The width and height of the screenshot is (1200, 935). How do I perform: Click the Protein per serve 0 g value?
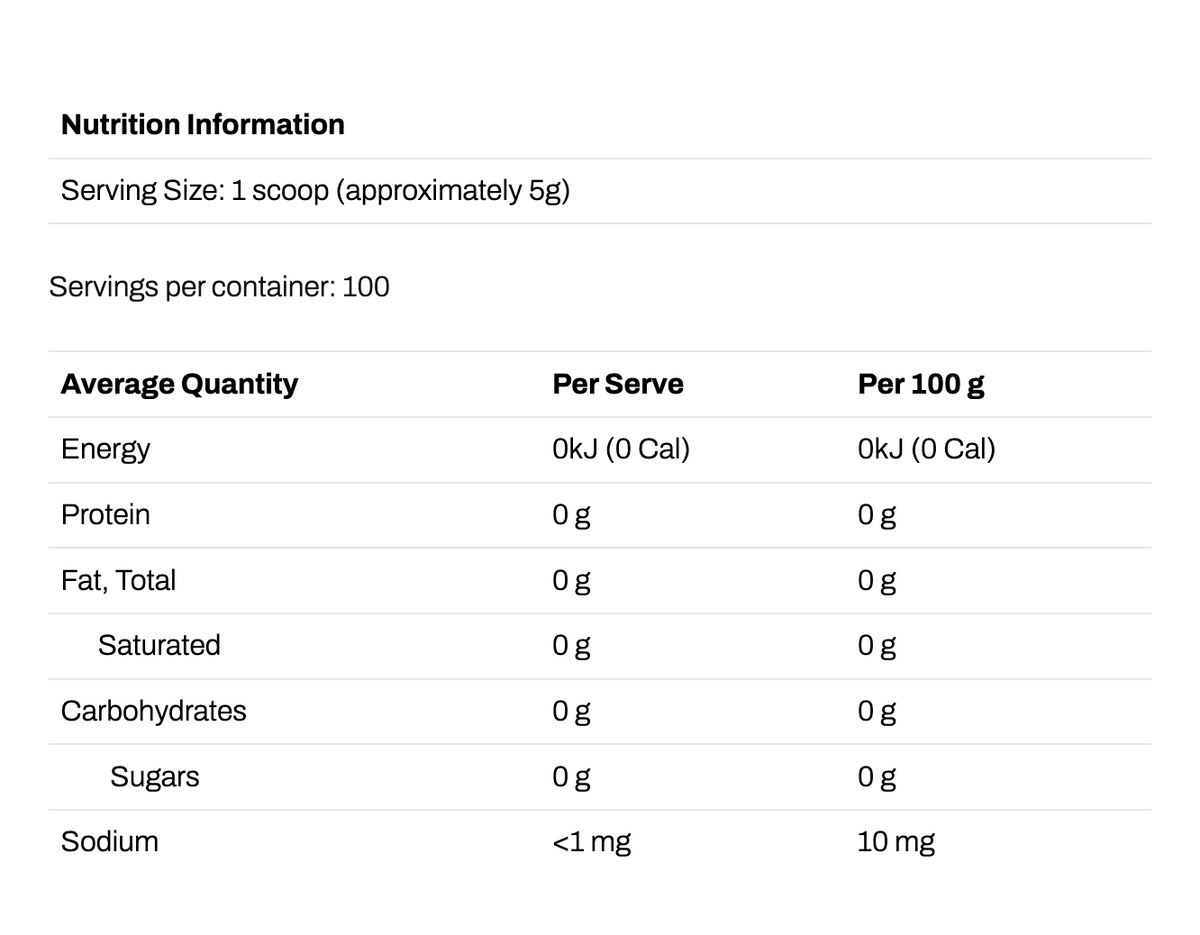(x=572, y=516)
